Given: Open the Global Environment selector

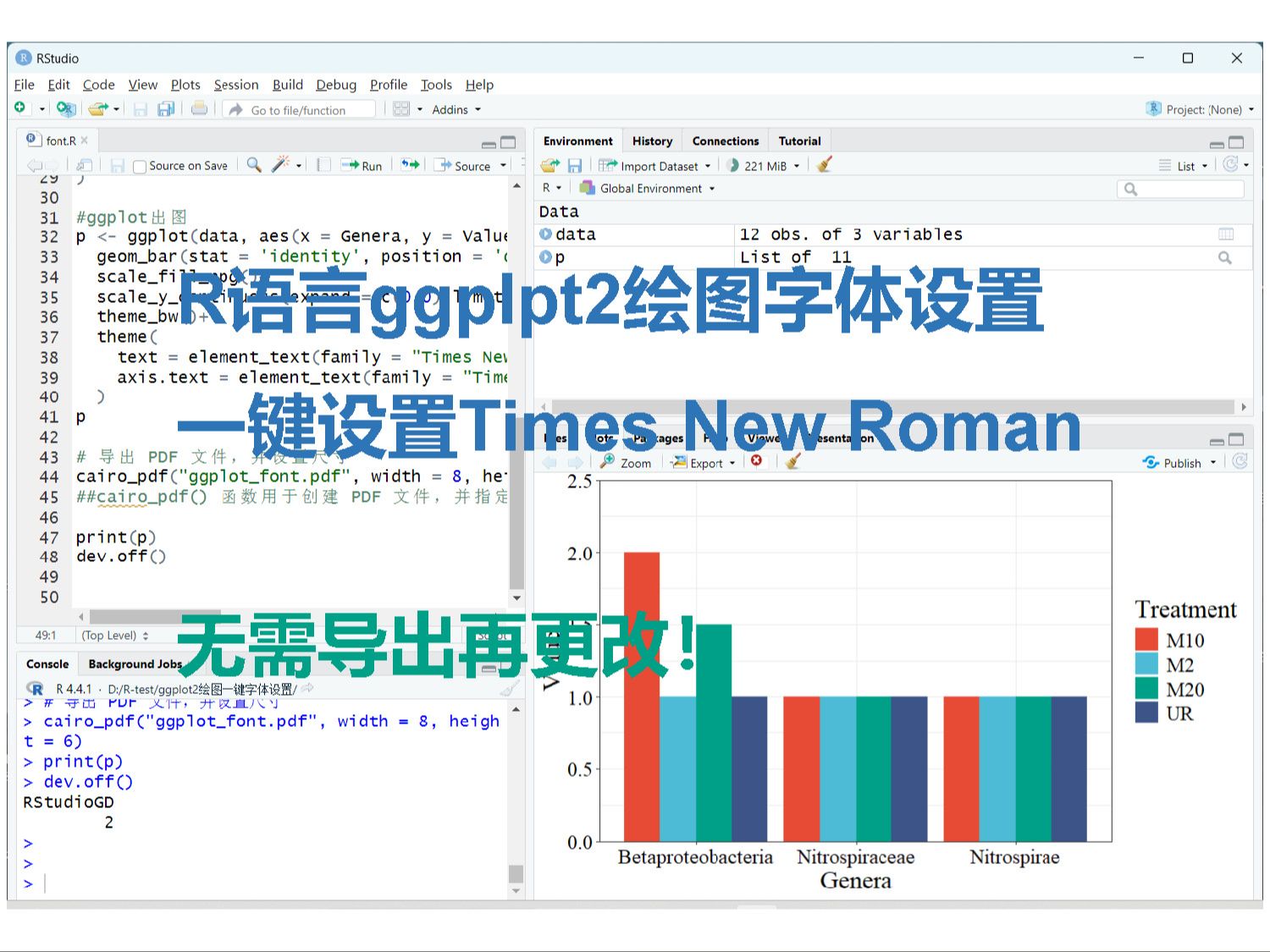Looking at the screenshot, I should point(646,188).
